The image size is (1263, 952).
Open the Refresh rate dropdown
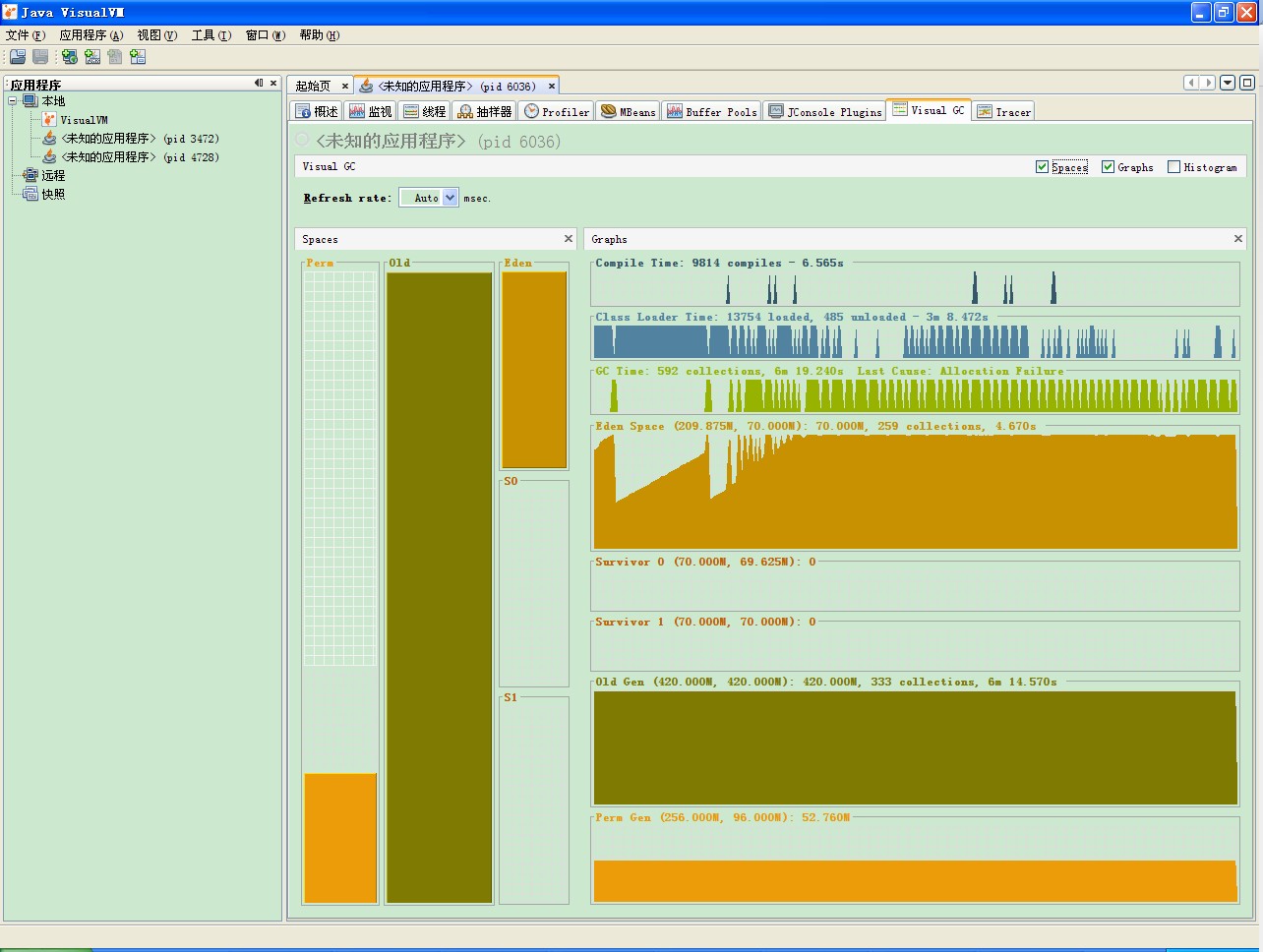450,198
